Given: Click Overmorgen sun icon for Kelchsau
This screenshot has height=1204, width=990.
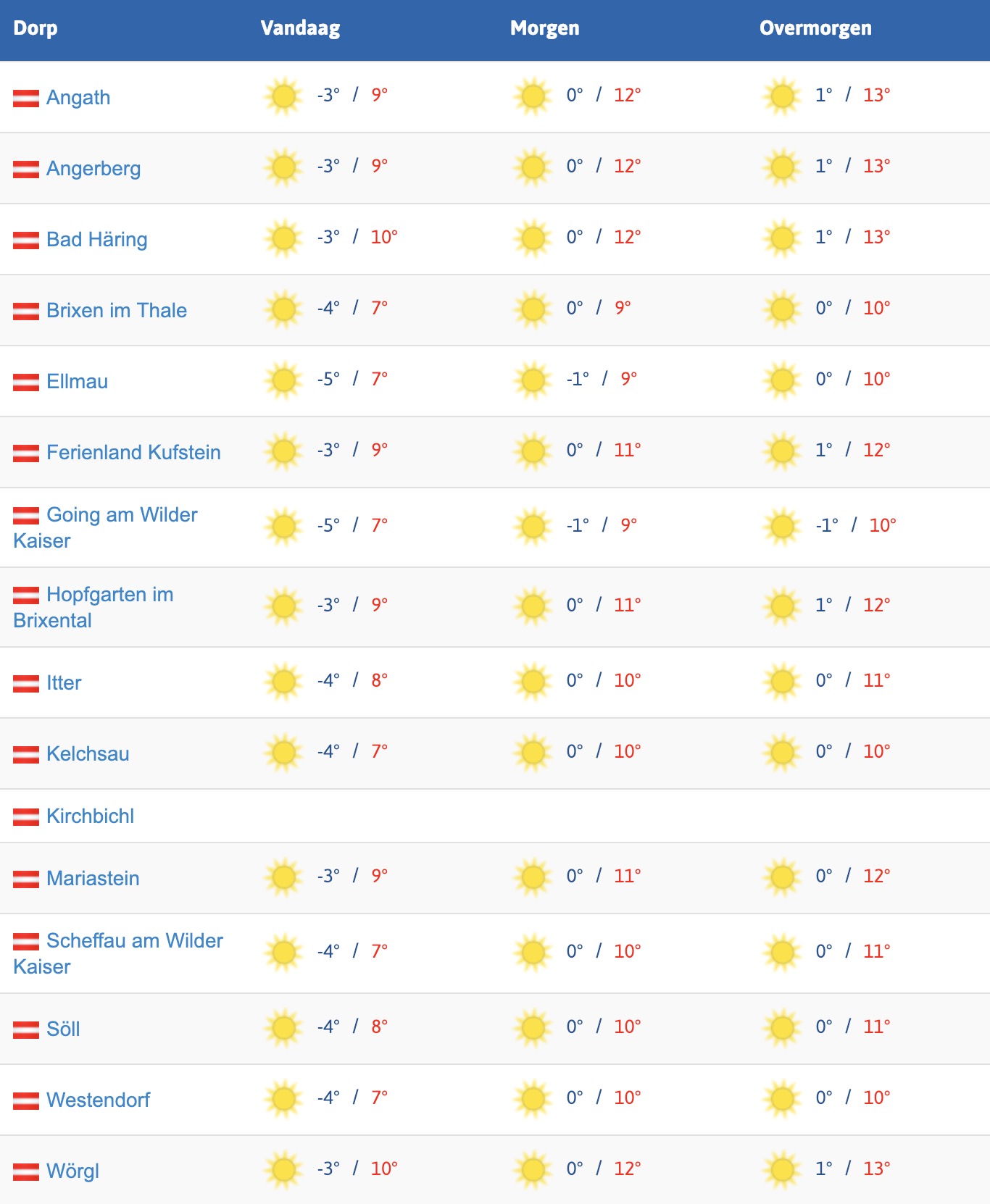Looking at the screenshot, I should tap(782, 753).
